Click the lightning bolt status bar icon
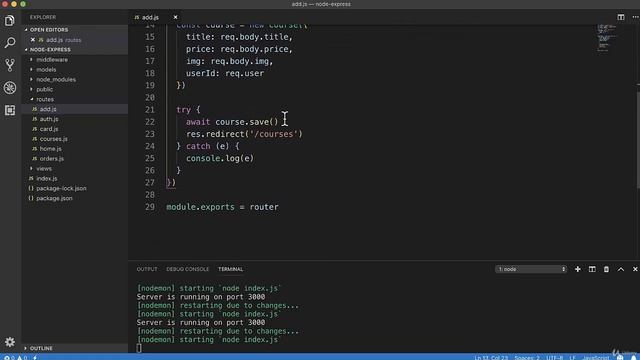640x360 pixels. tap(35, 357)
